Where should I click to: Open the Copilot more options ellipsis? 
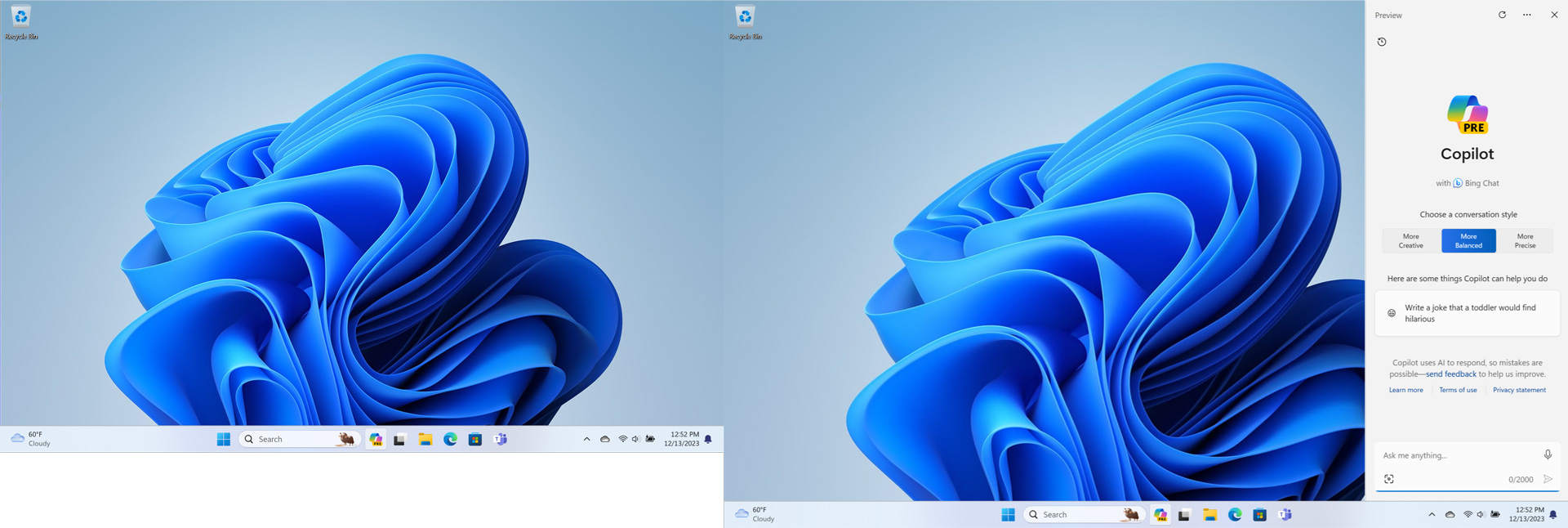coord(1527,15)
